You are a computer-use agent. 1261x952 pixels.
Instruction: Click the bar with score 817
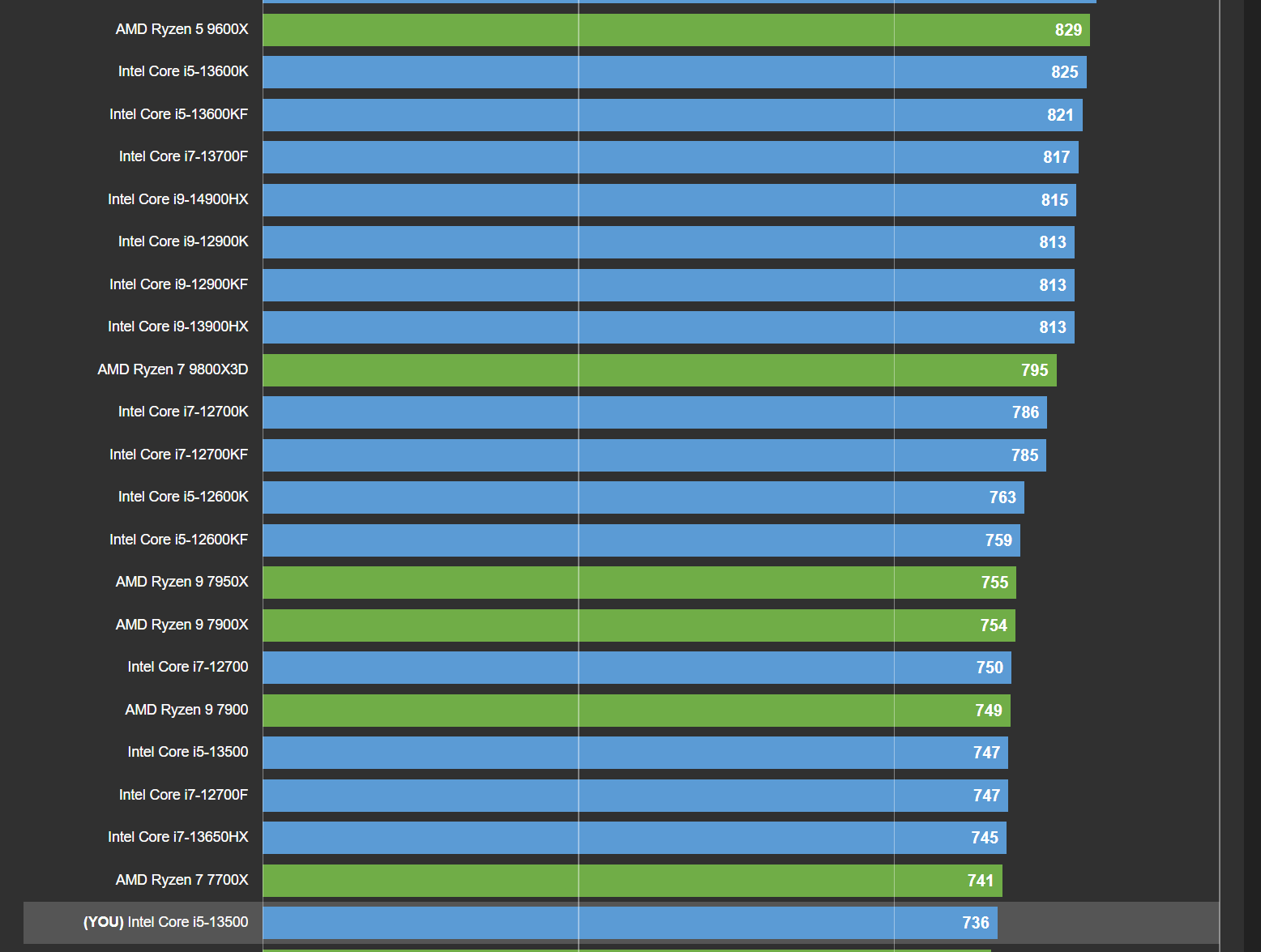[670, 157]
